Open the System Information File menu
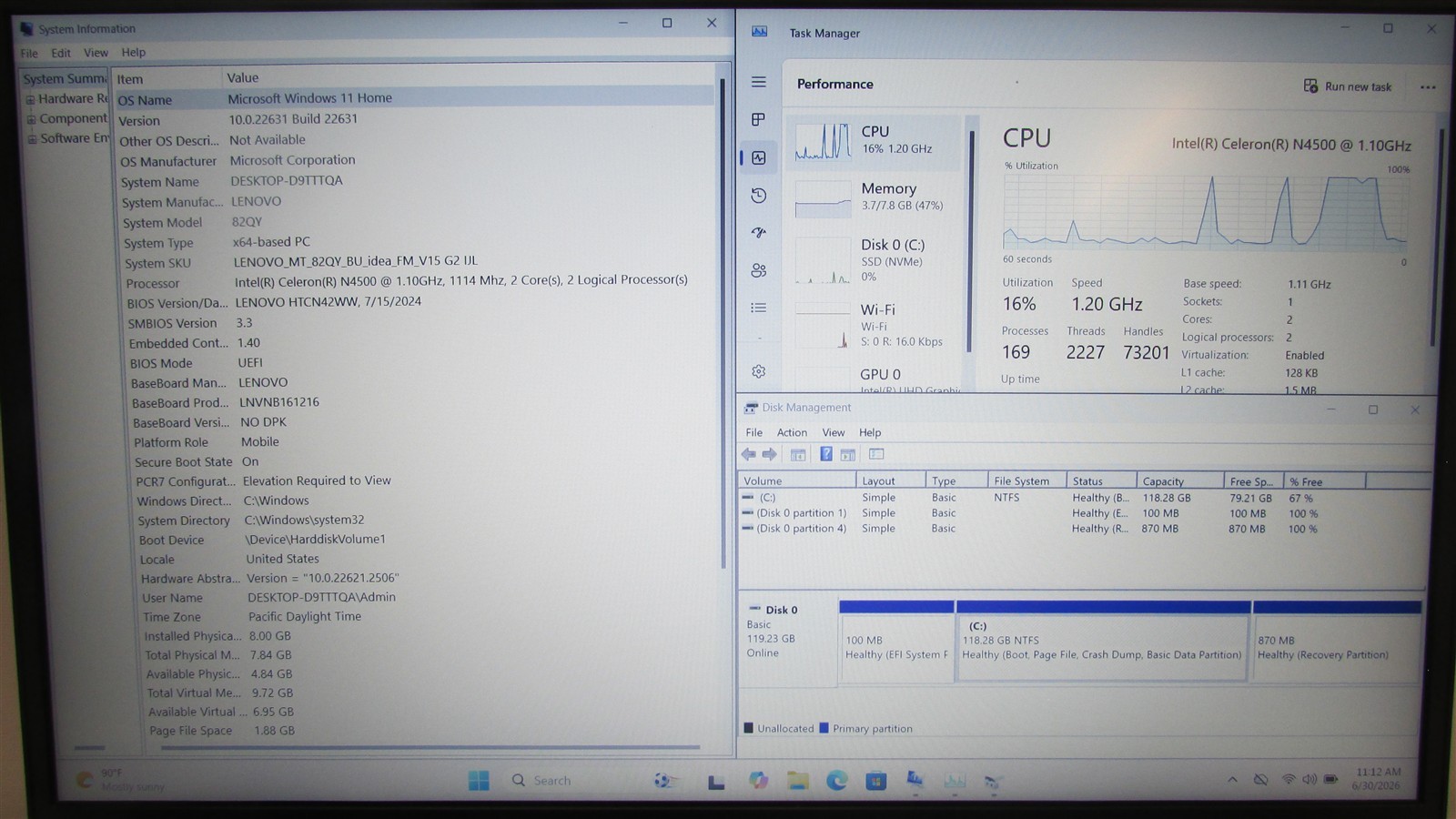 (x=29, y=54)
